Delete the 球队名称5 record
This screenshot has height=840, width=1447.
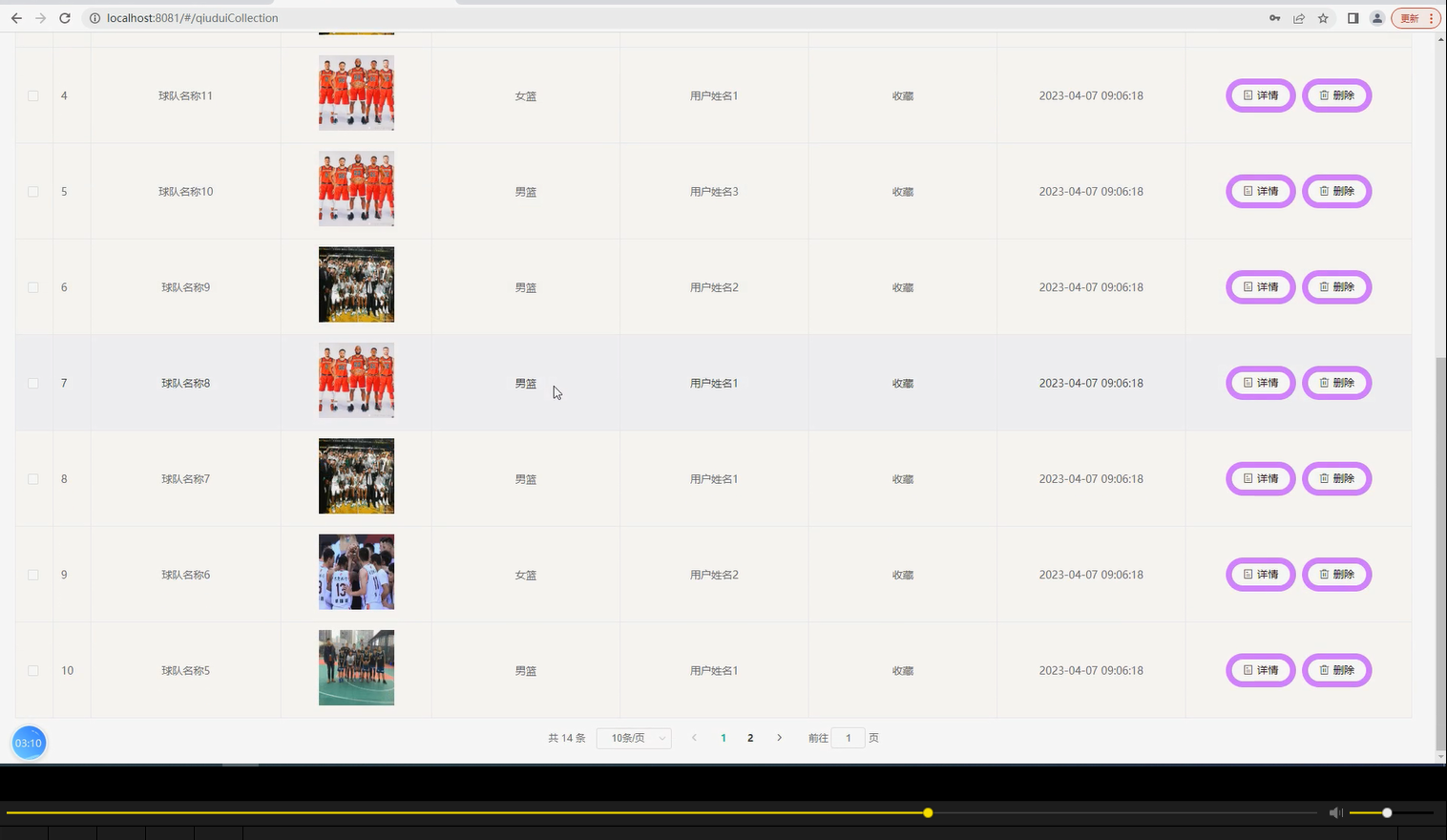pos(1337,670)
